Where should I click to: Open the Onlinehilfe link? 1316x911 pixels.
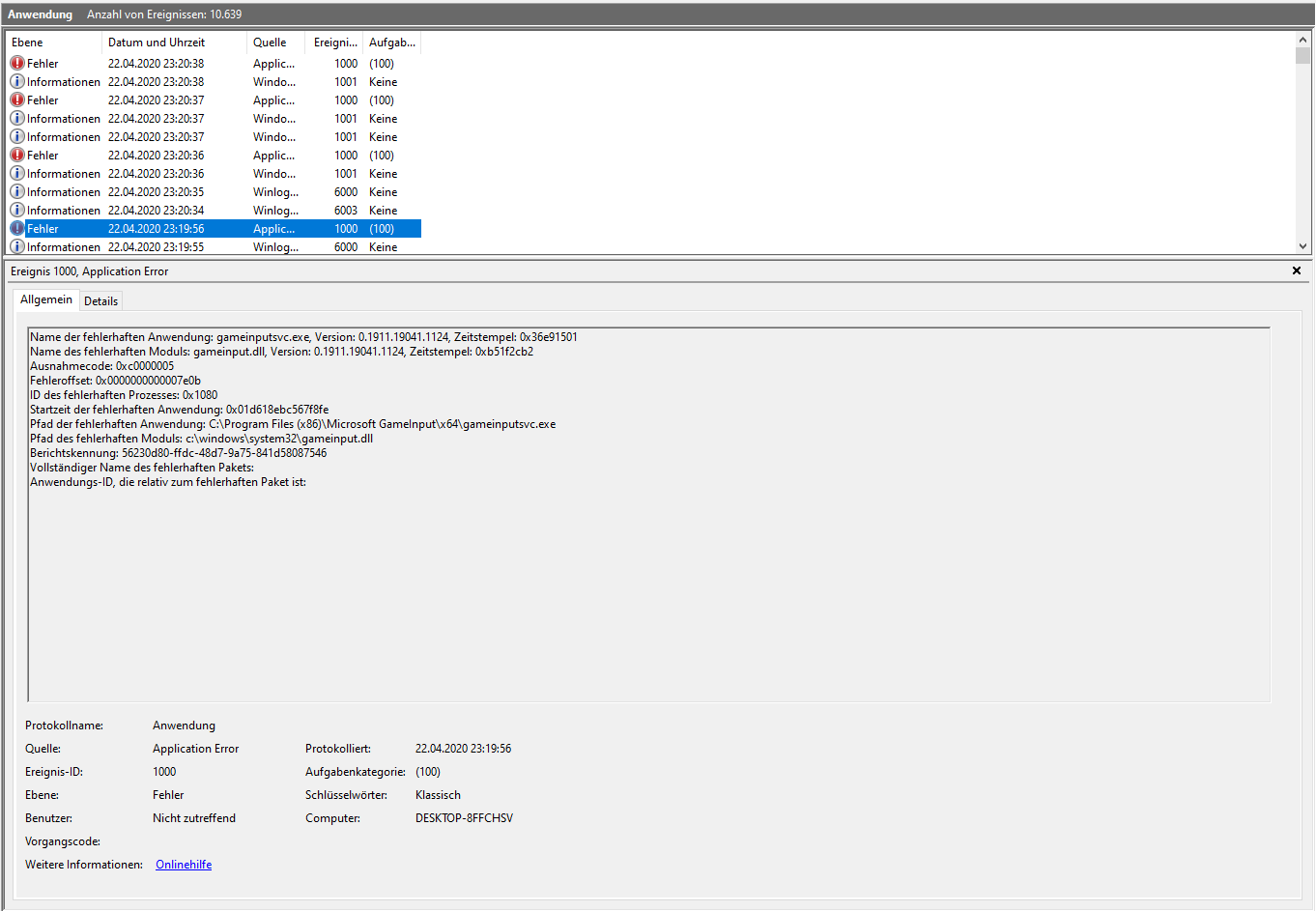click(184, 865)
